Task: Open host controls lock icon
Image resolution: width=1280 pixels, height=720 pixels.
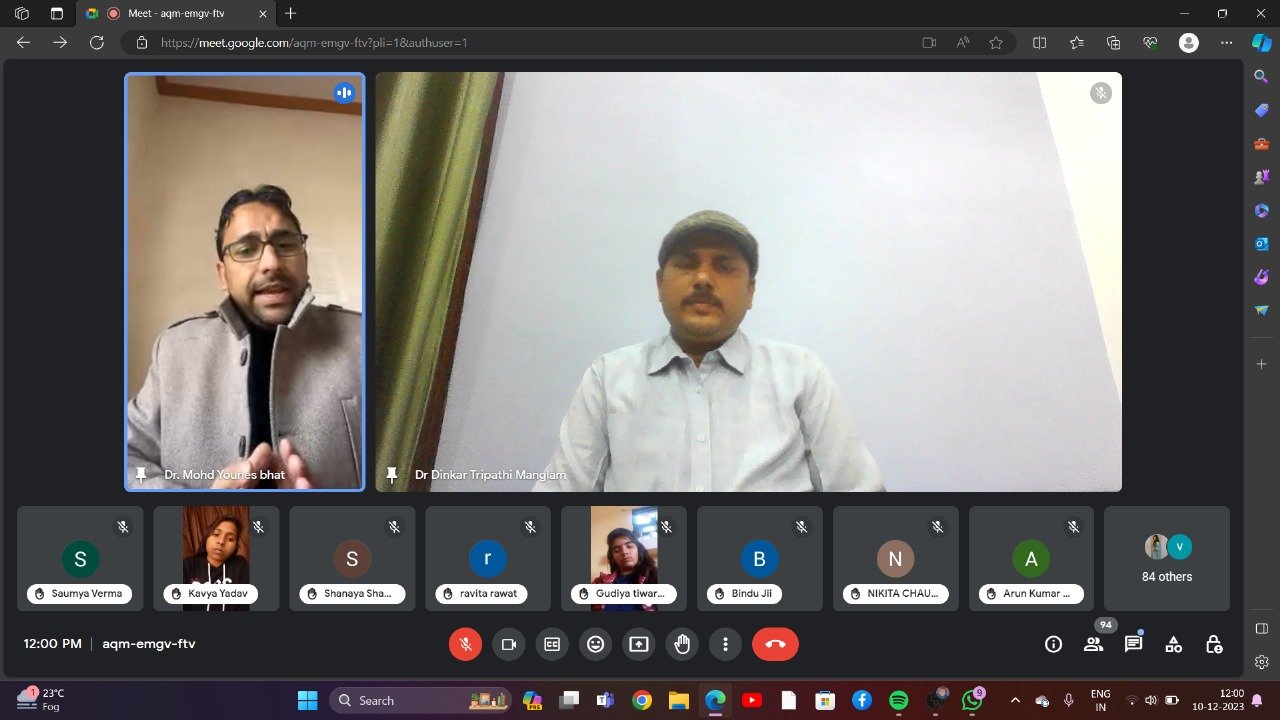Action: 1213,645
